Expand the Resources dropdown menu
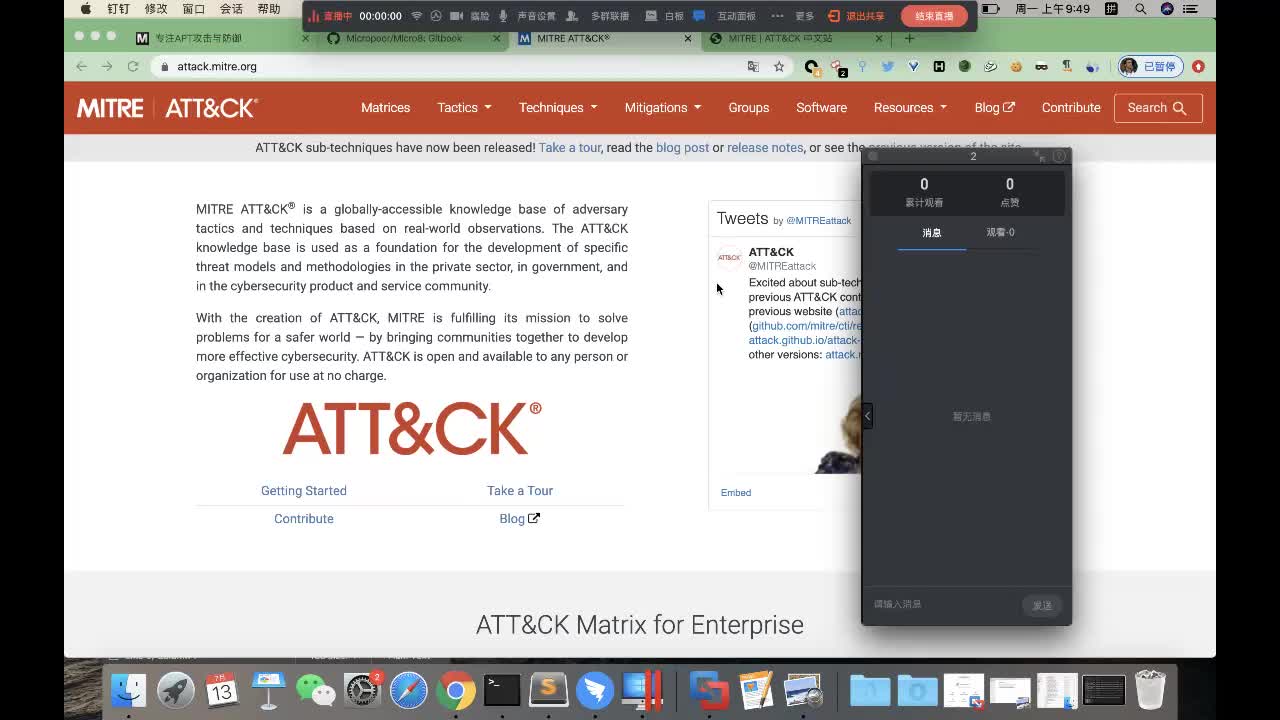Viewport: 1280px width, 720px height. pyautogui.click(x=910, y=108)
